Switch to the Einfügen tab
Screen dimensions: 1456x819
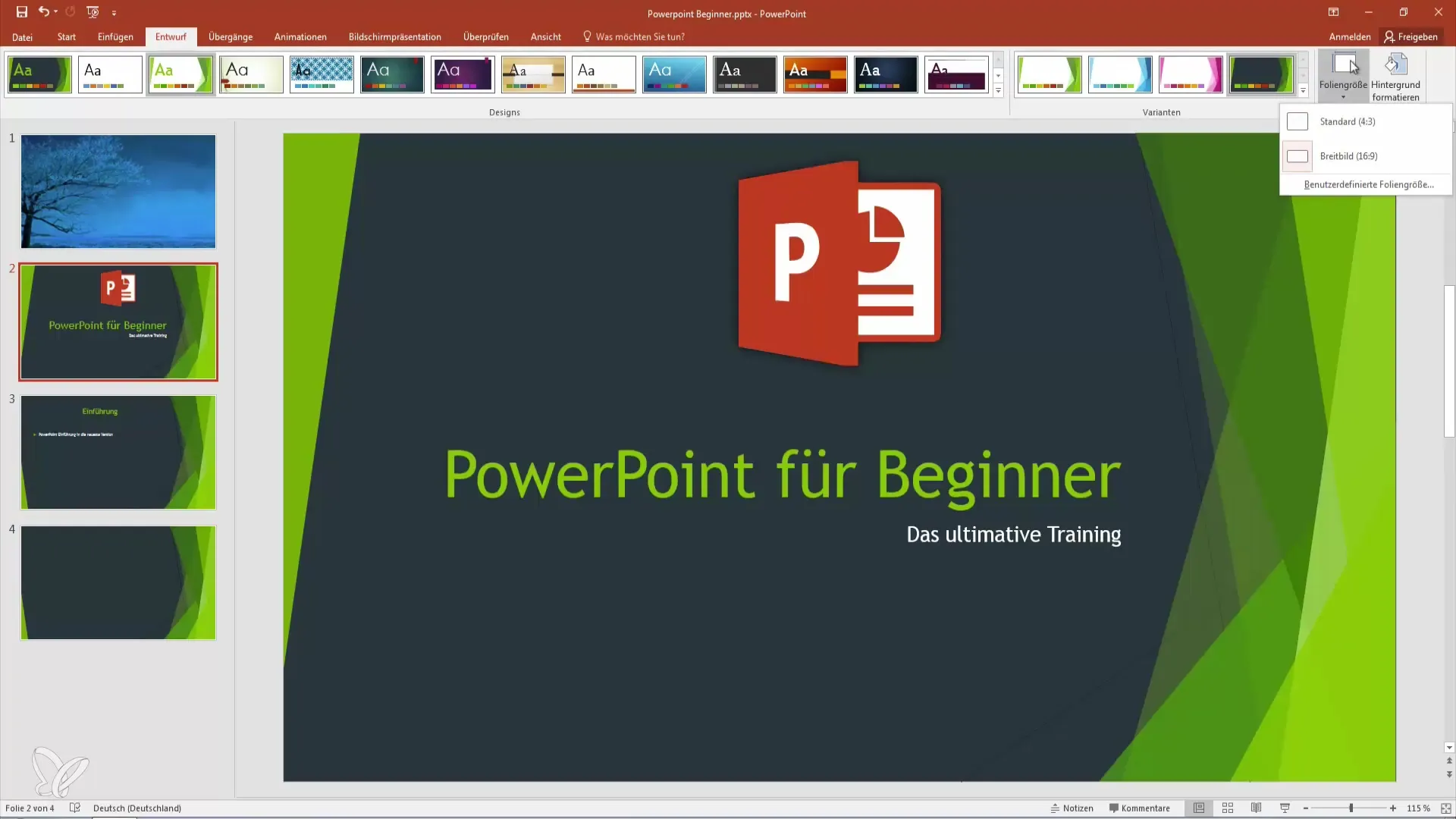click(115, 36)
